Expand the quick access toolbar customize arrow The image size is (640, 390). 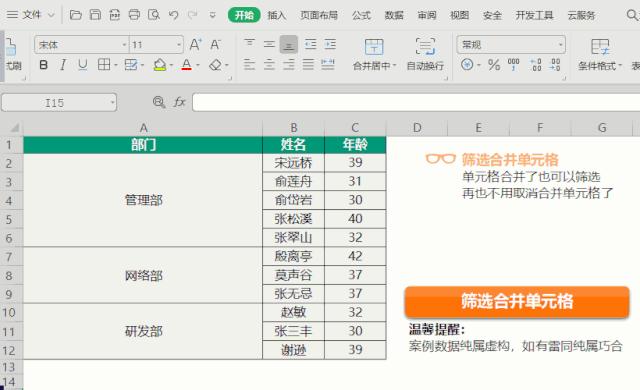point(212,16)
